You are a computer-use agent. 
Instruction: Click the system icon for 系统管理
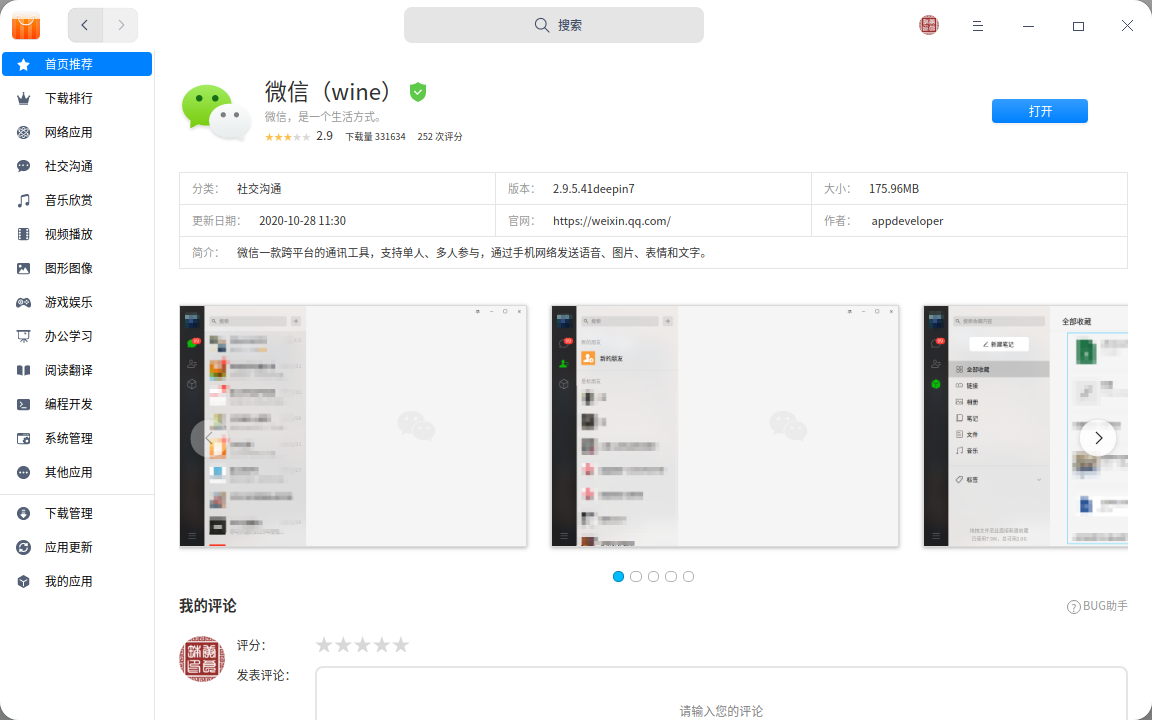[x=24, y=439]
